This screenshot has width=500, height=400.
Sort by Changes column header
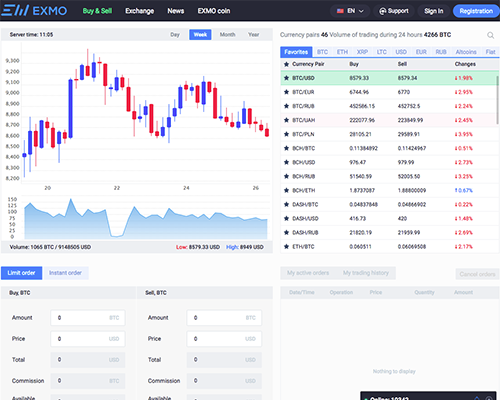[465, 64]
